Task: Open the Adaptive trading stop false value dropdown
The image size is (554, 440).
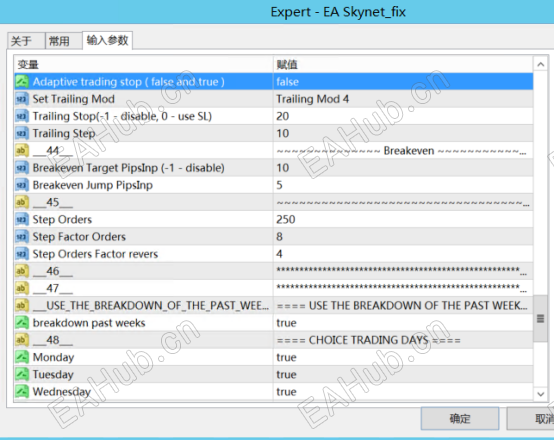Action: tap(403, 82)
